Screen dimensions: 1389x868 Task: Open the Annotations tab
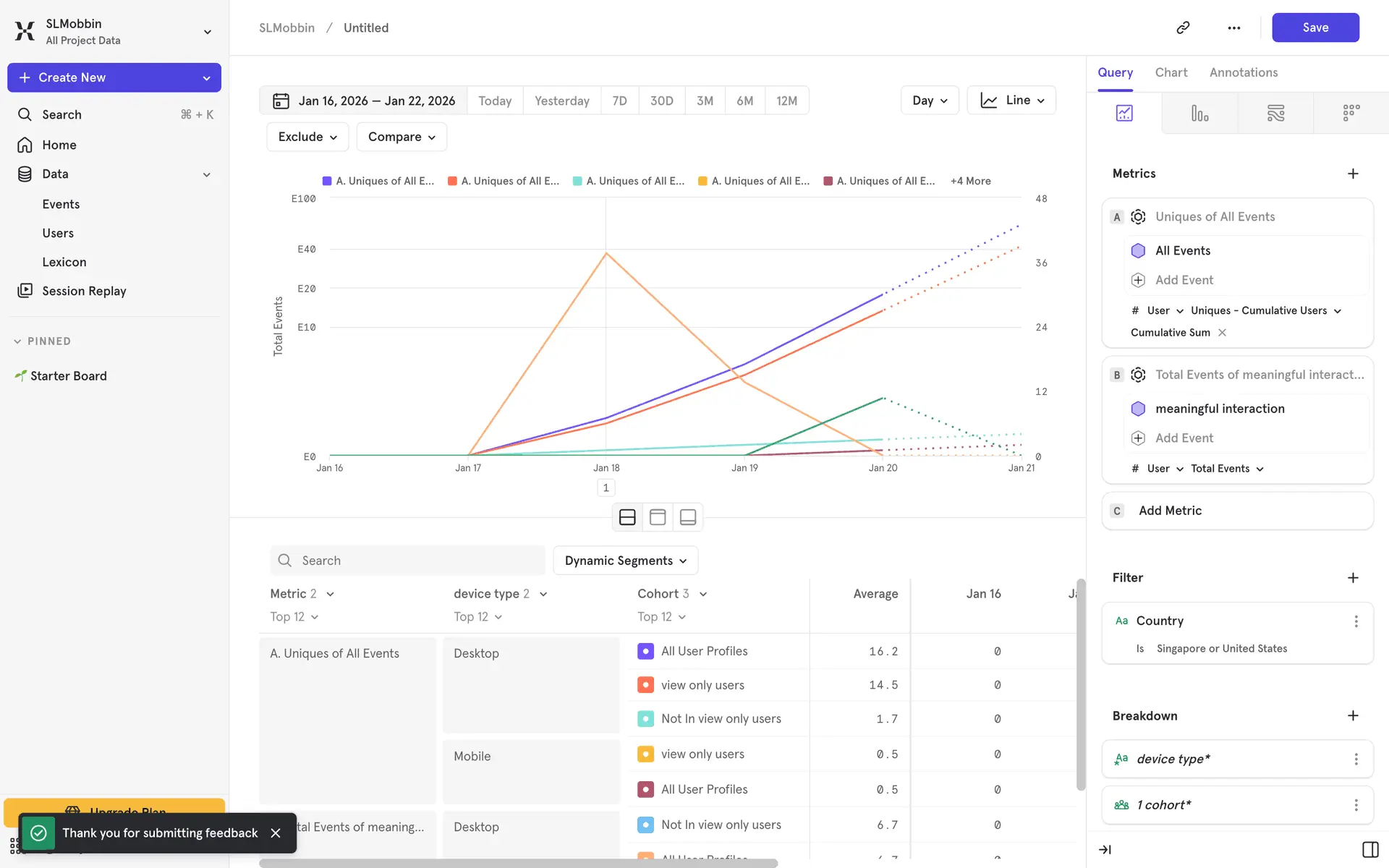(x=1243, y=72)
